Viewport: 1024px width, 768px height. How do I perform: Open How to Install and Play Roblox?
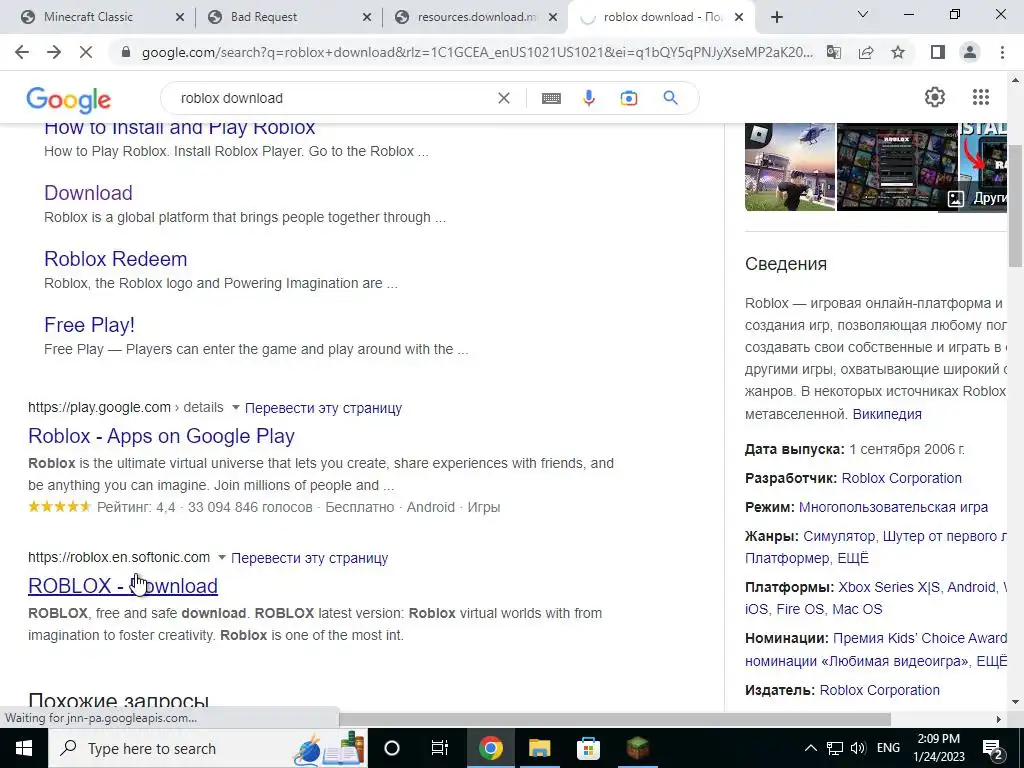[x=180, y=128]
